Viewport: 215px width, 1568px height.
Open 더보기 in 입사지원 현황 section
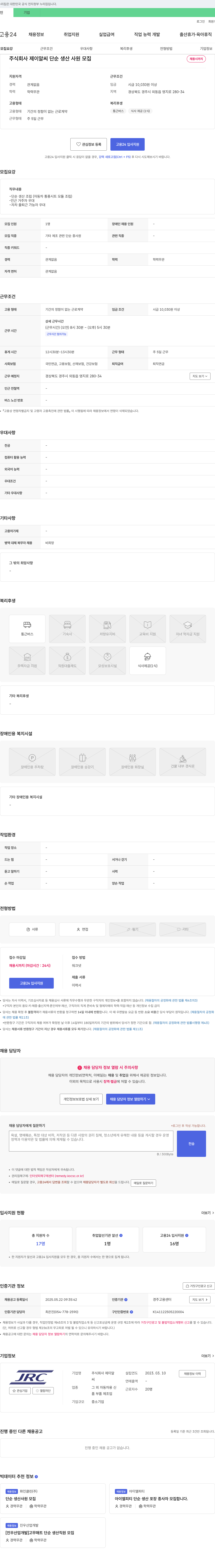click(x=208, y=1213)
